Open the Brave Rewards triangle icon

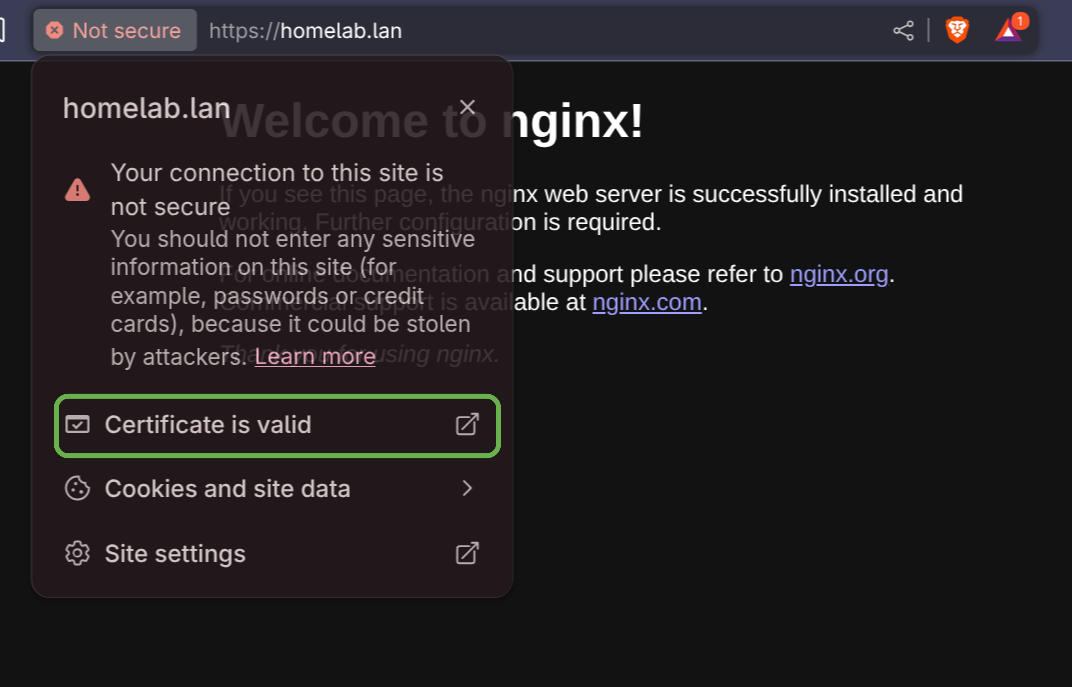[1009, 31]
